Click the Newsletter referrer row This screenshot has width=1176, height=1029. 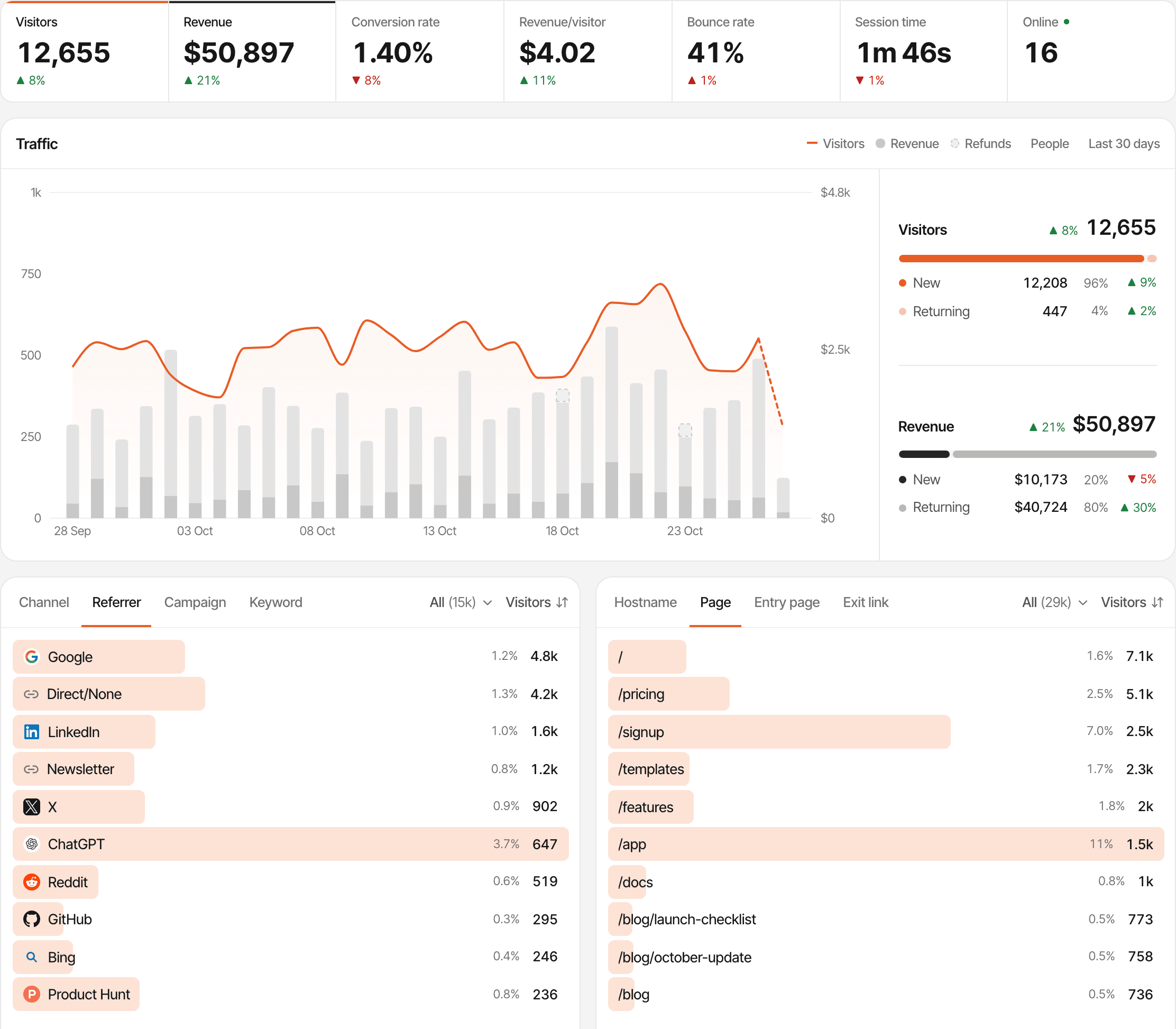coord(290,769)
